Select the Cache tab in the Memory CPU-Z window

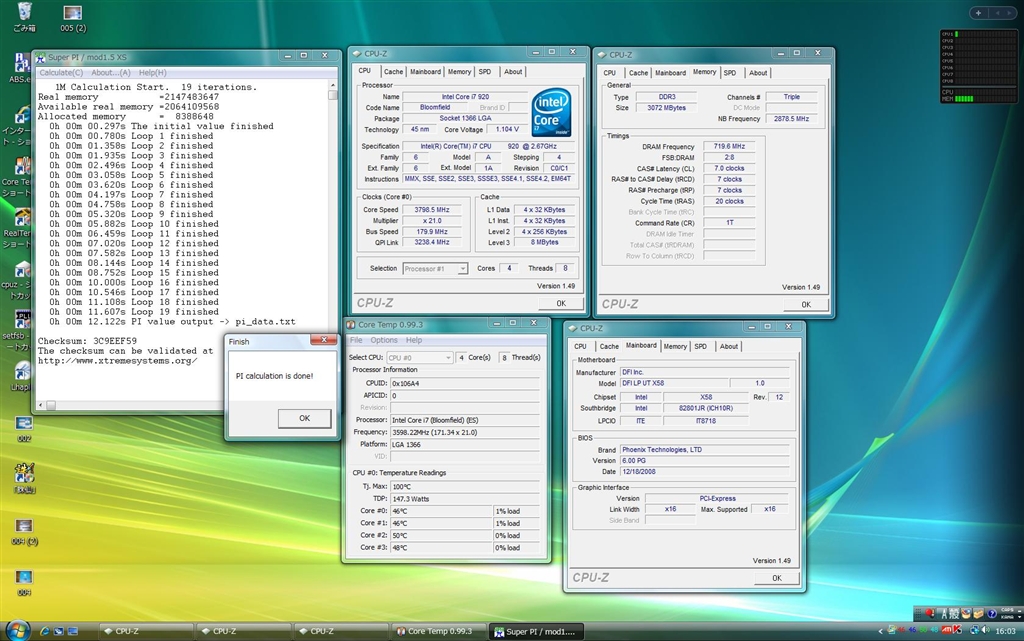(x=638, y=72)
